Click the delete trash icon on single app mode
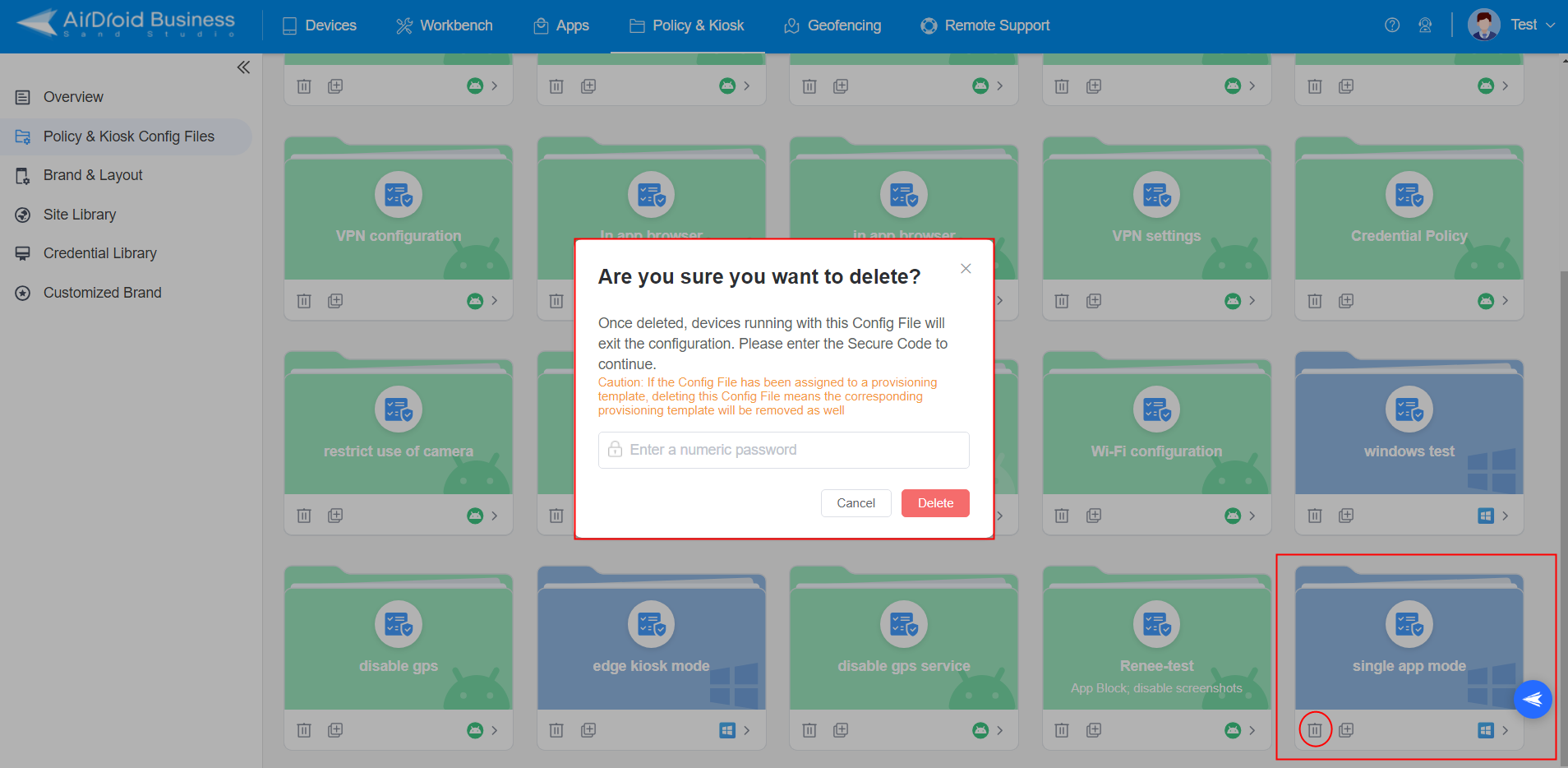This screenshot has width=1568, height=768. [x=1314, y=729]
